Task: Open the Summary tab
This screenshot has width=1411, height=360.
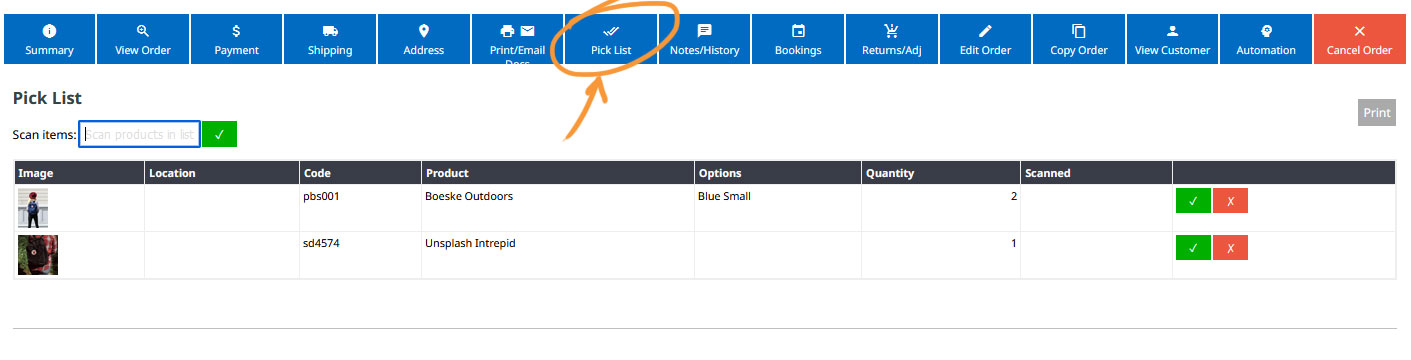Action: [x=50, y=39]
